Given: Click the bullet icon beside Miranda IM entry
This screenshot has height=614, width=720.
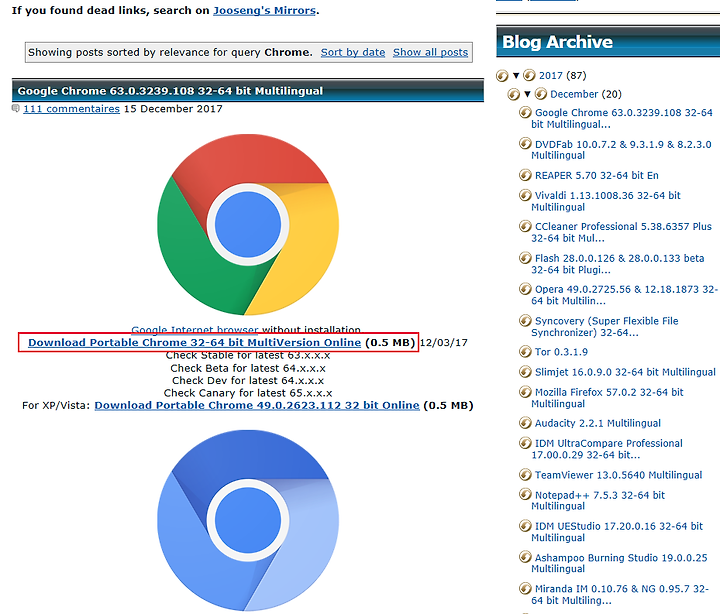Looking at the screenshot, I should tap(525, 588).
